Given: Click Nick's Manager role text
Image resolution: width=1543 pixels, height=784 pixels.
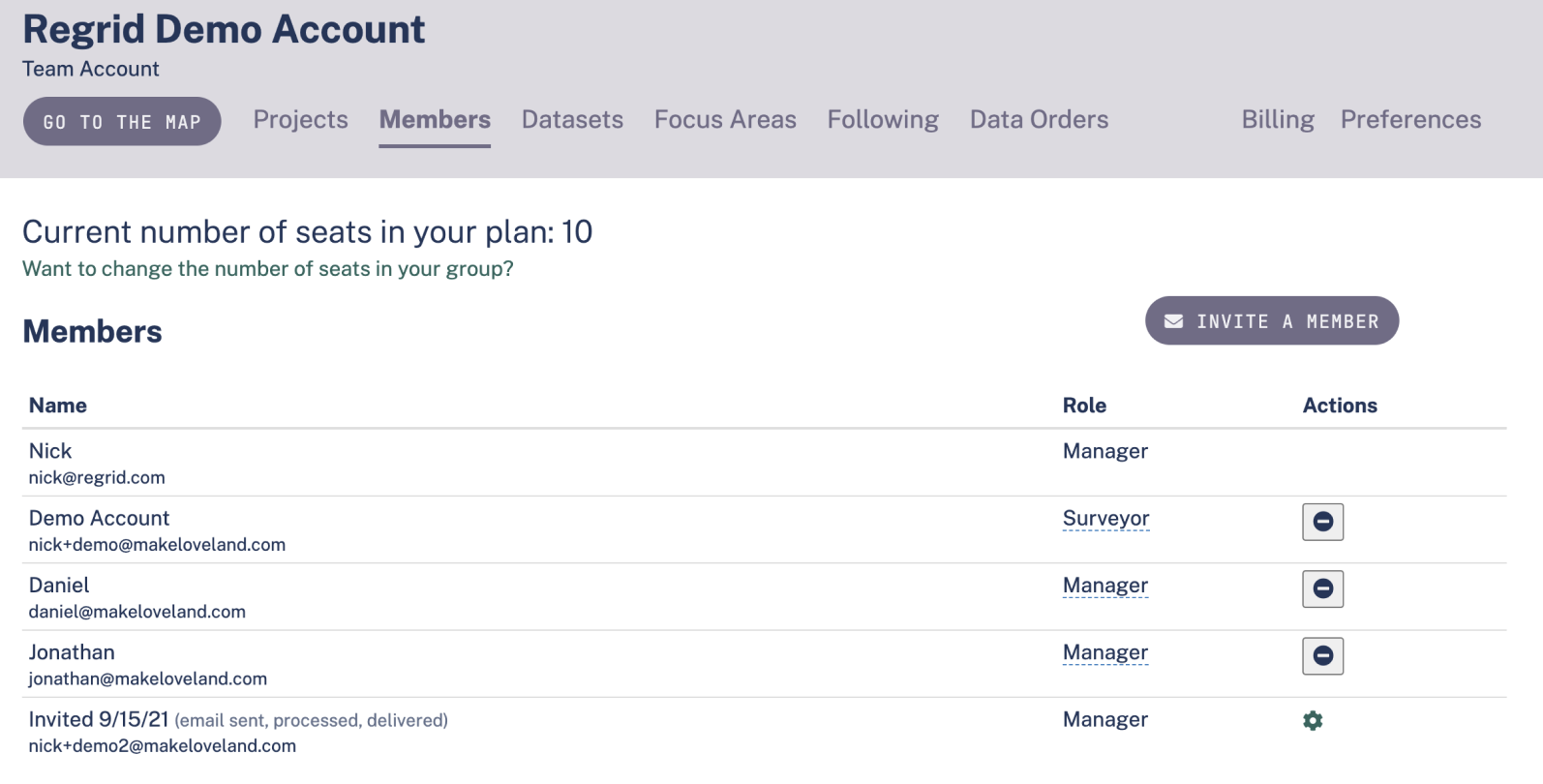Looking at the screenshot, I should click(1105, 451).
